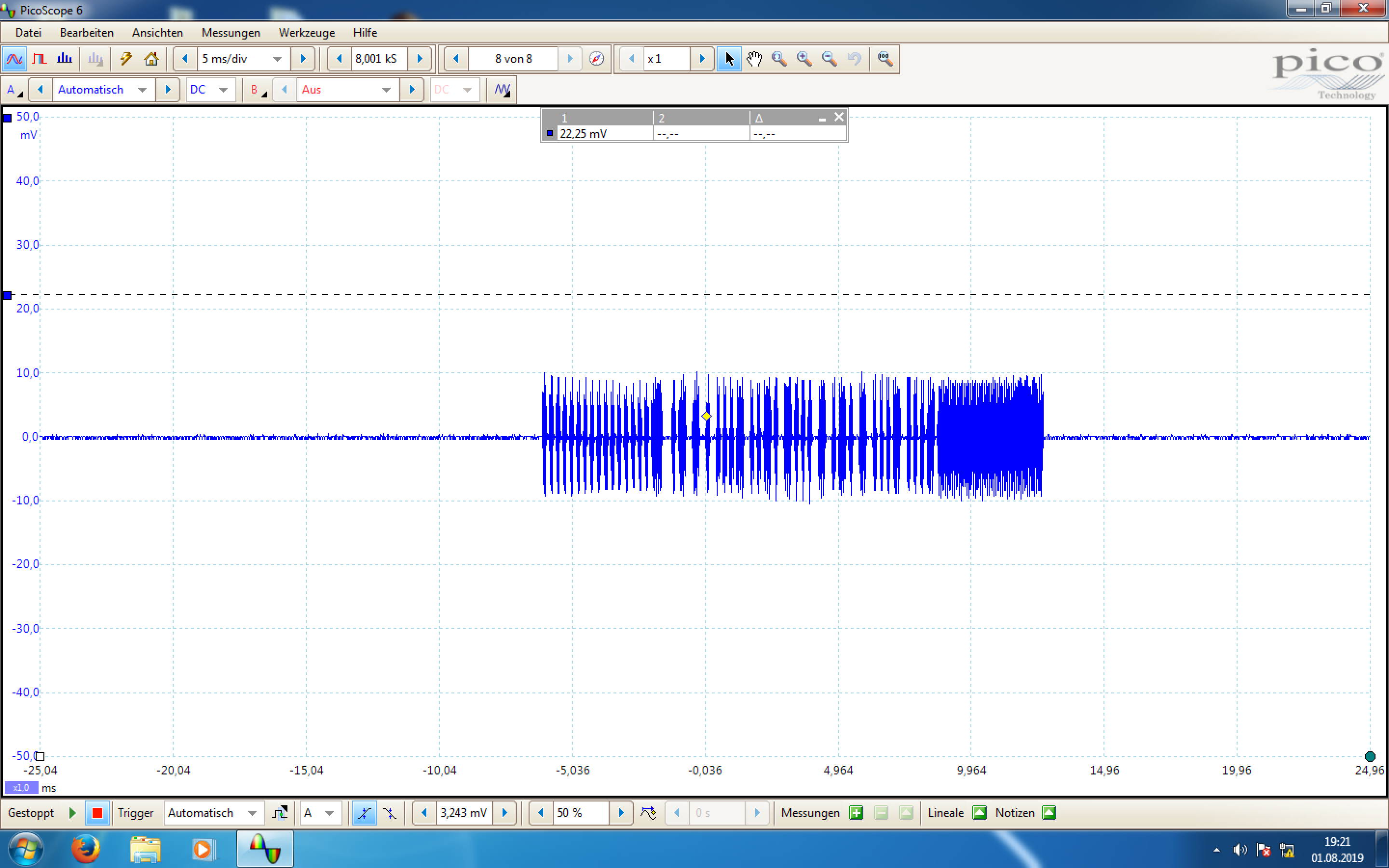Screen dimensions: 1389x868
Task: Select the arrow pointer tool
Action: tap(729, 58)
